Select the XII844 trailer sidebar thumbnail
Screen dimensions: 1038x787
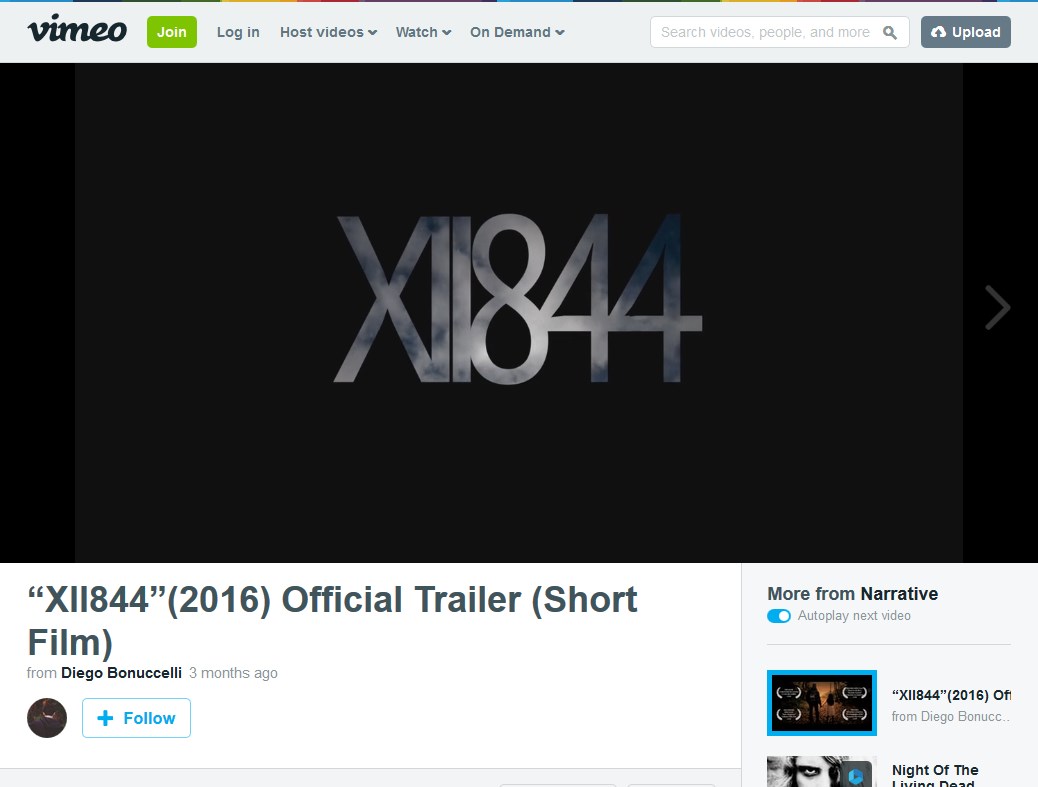822,703
